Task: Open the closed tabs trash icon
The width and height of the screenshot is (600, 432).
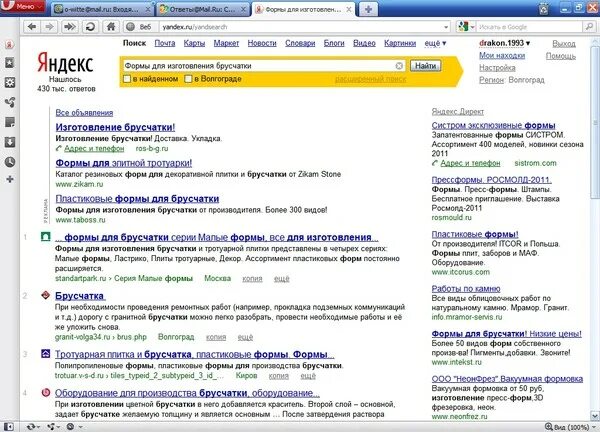Action: pyautogui.click(x=543, y=8)
